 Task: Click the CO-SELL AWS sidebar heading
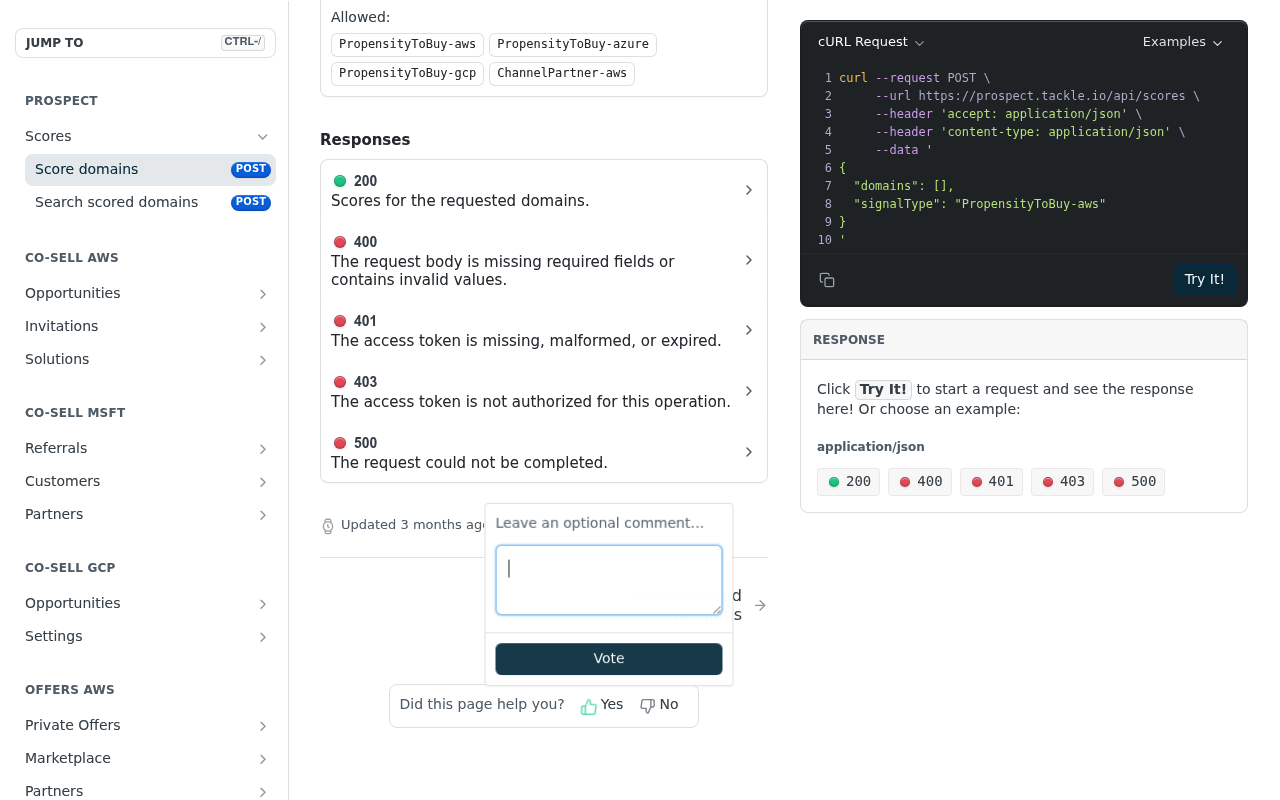(x=72, y=258)
